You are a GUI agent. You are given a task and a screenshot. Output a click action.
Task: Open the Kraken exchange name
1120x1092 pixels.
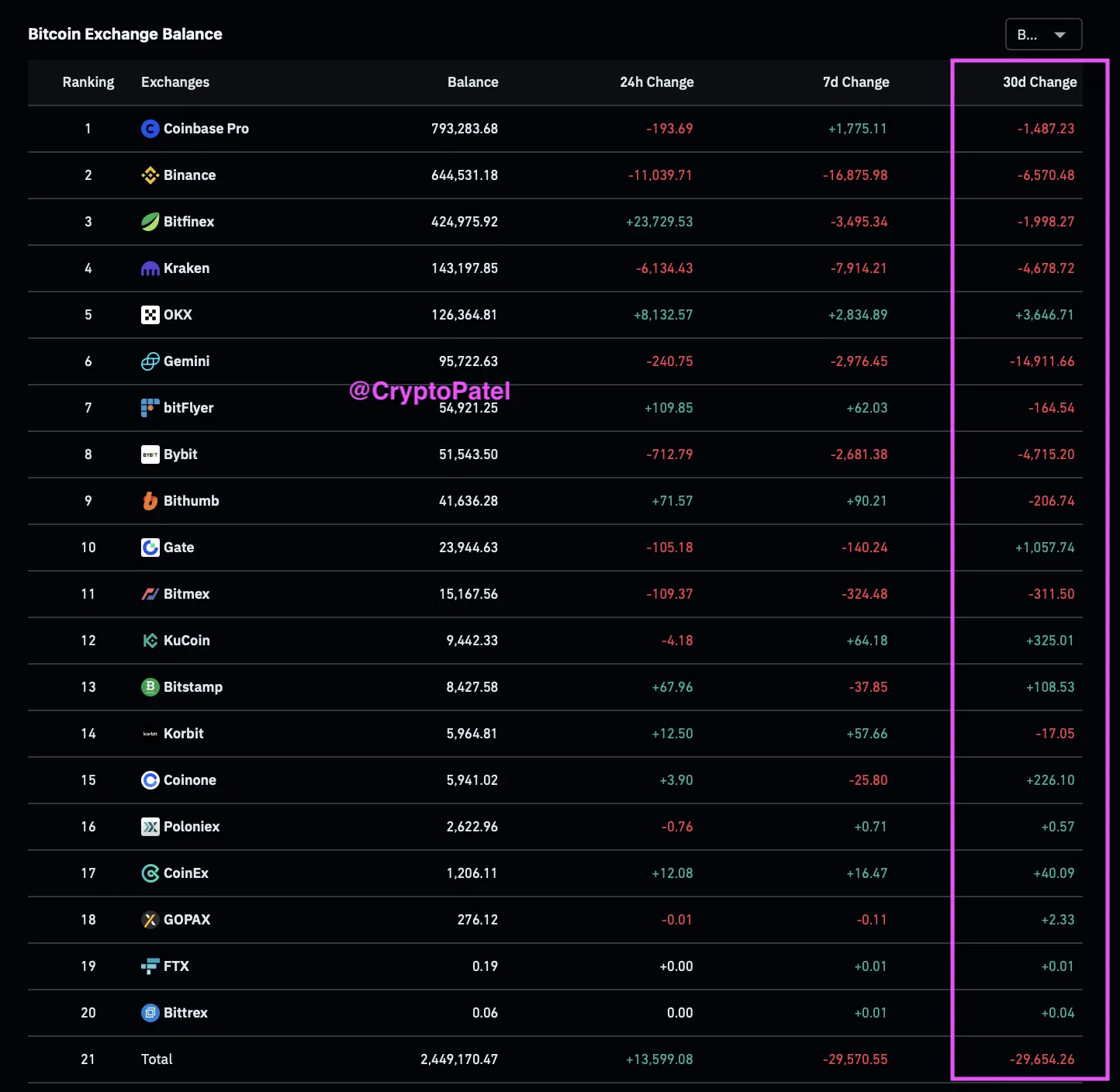coord(187,268)
